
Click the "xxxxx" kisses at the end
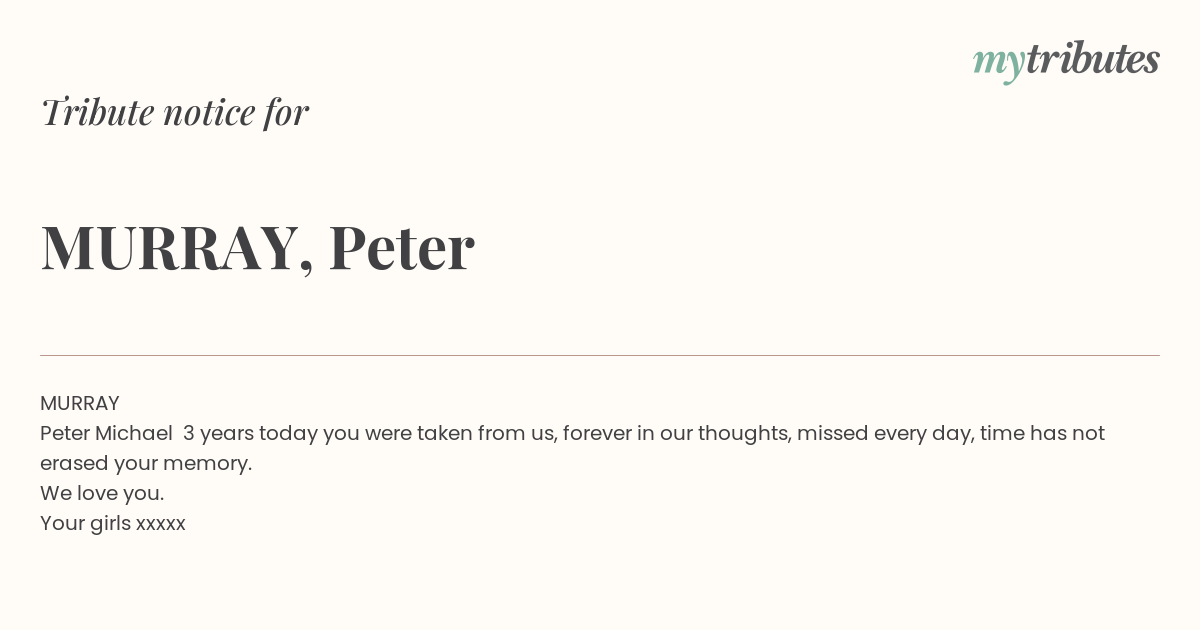point(161,523)
